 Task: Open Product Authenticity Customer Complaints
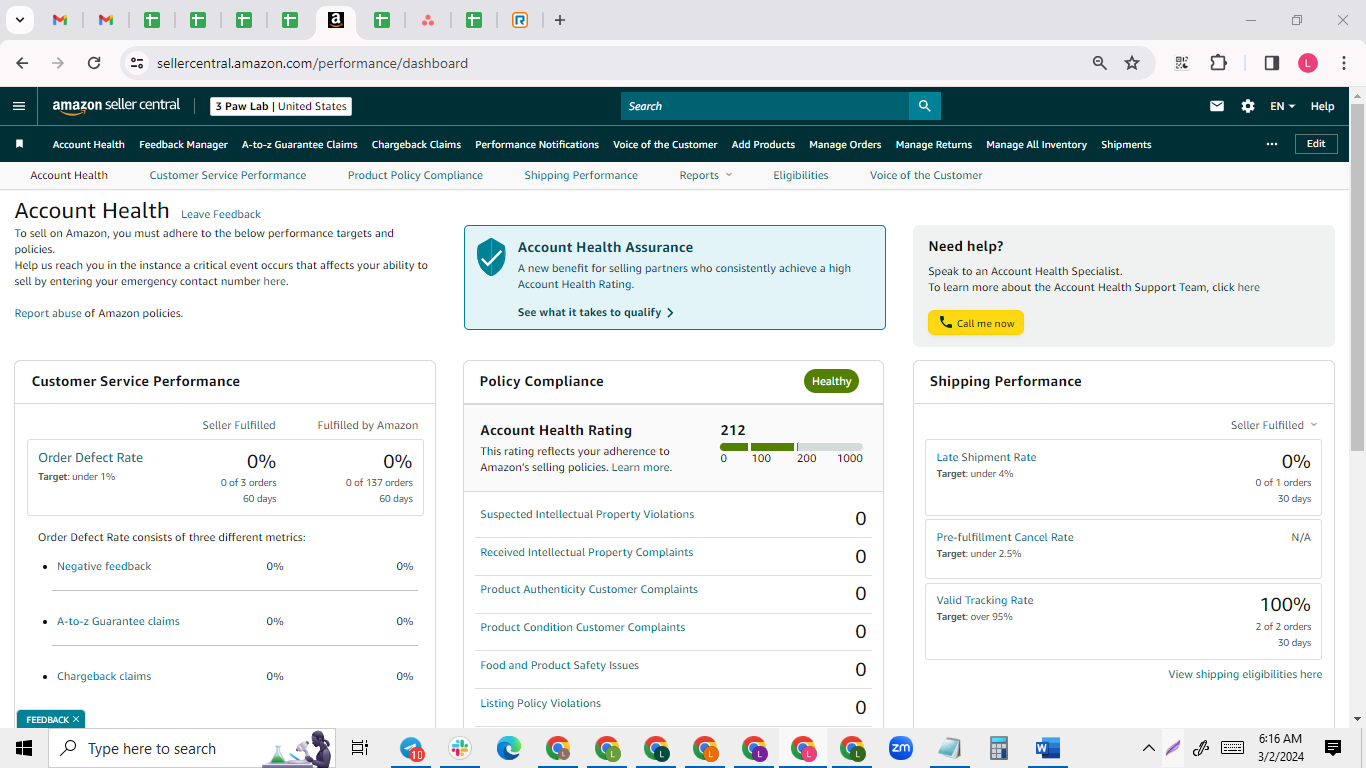click(589, 589)
